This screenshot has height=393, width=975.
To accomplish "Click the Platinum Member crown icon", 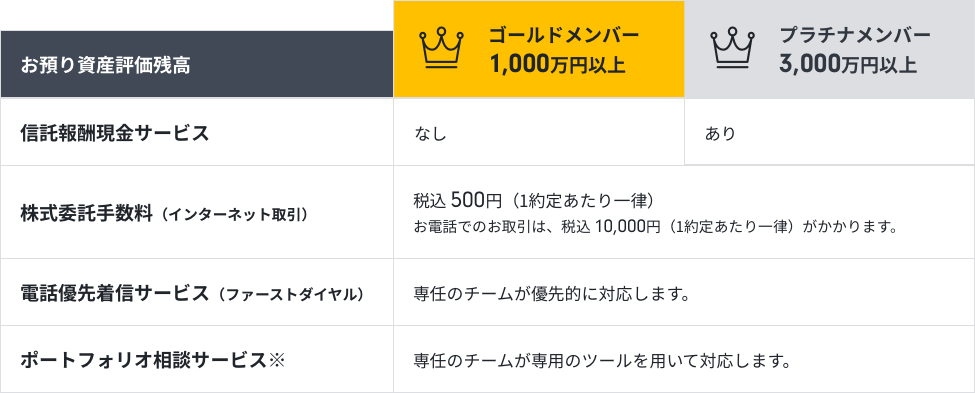I will [x=732, y=48].
